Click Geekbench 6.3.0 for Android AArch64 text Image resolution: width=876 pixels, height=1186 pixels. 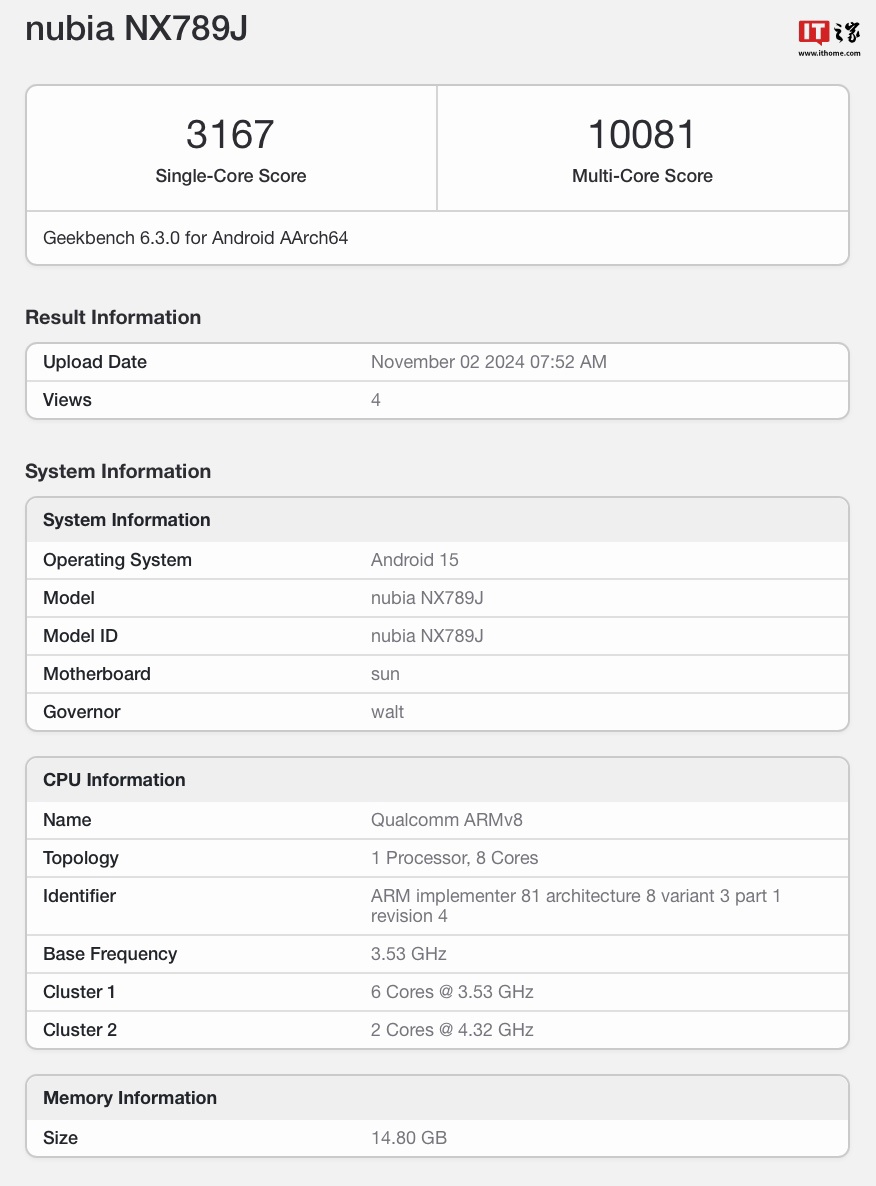(195, 238)
